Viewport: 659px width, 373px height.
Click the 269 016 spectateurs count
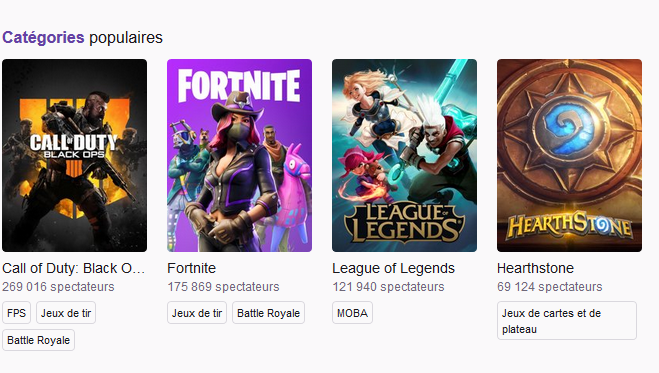[58, 287]
